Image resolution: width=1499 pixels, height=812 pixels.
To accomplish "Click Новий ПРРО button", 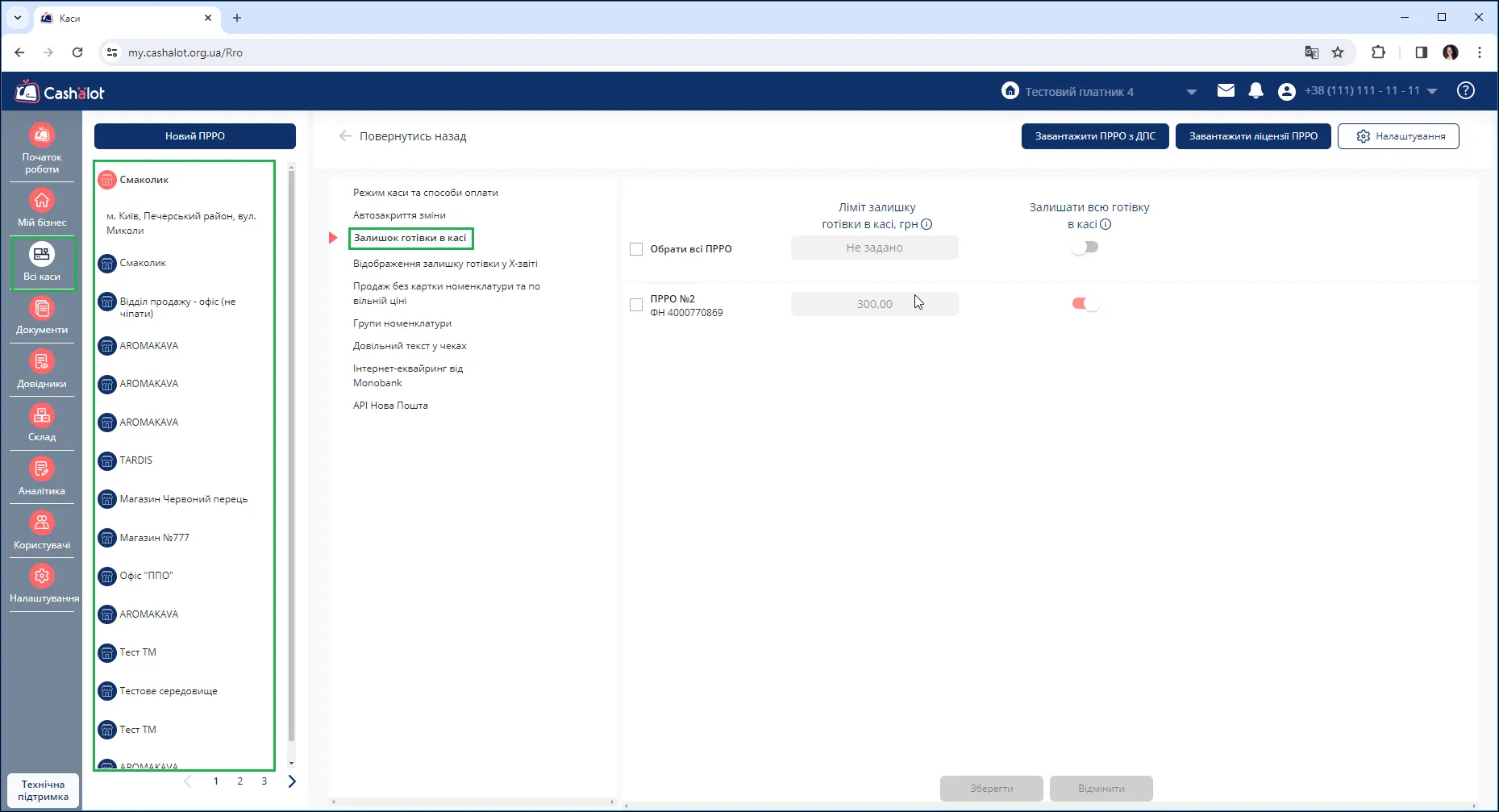I will pyautogui.click(x=195, y=136).
